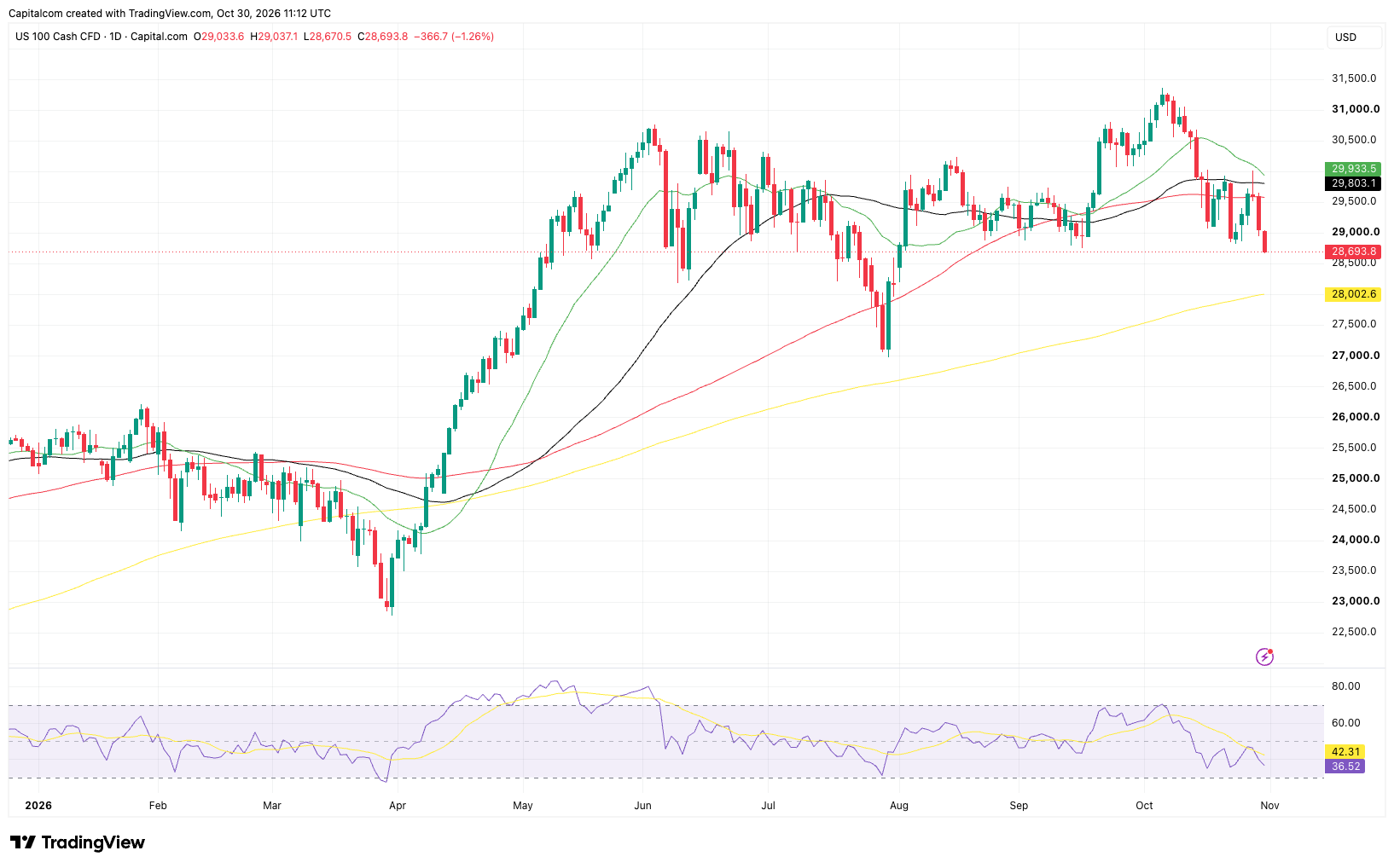The width and height of the screenshot is (1394, 868).
Task: Click the 2026 label on time axis
Action: point(38,806)
